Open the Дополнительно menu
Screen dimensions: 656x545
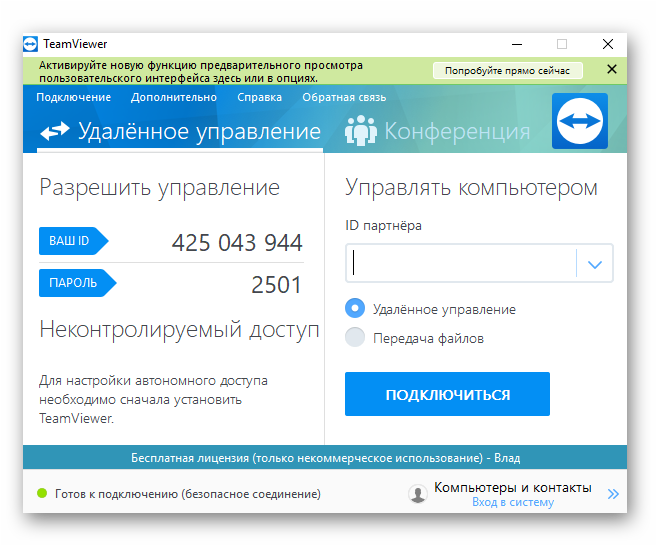tap(173, 97)
